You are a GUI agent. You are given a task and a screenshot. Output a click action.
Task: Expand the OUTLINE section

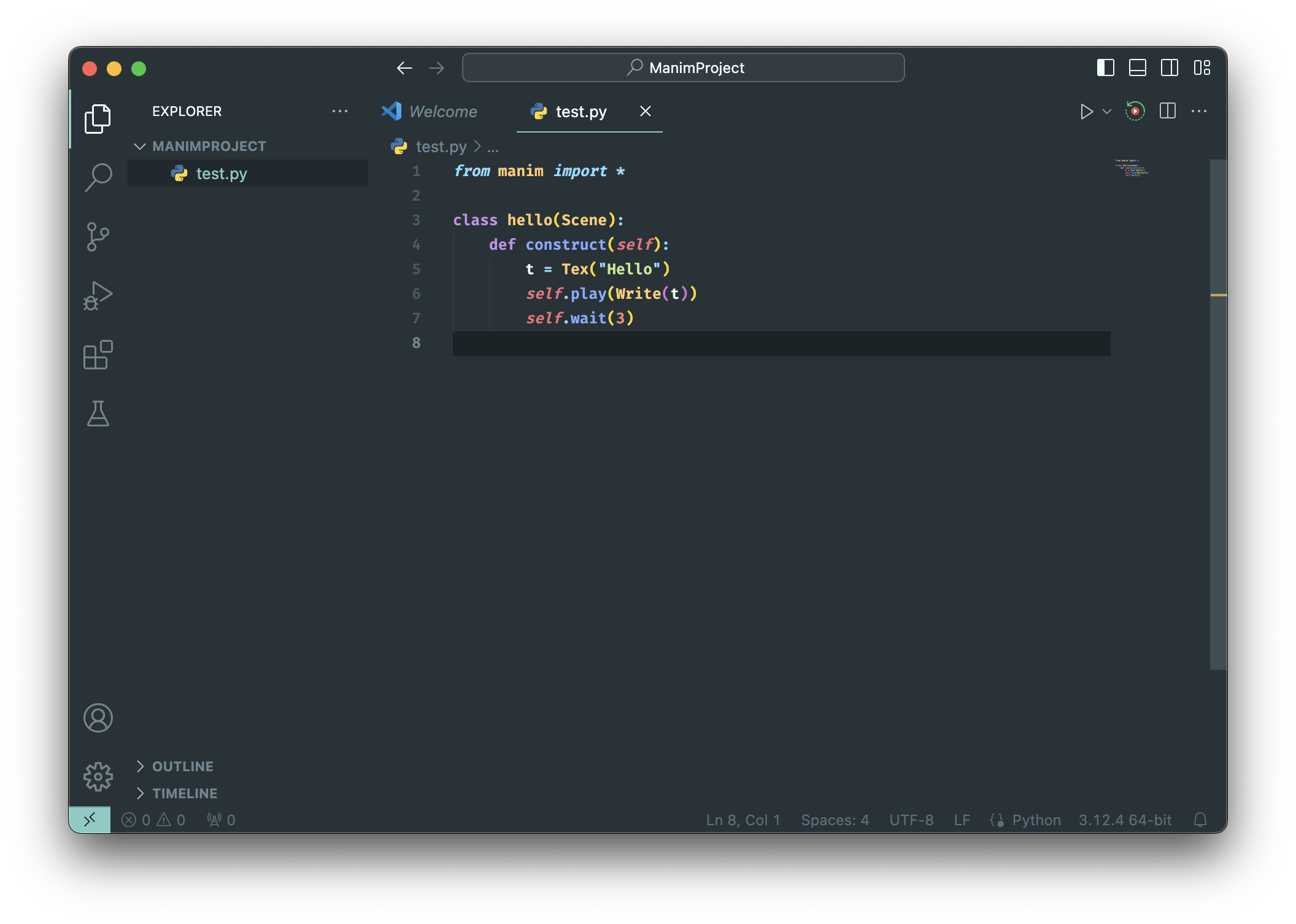click(183, 766)
